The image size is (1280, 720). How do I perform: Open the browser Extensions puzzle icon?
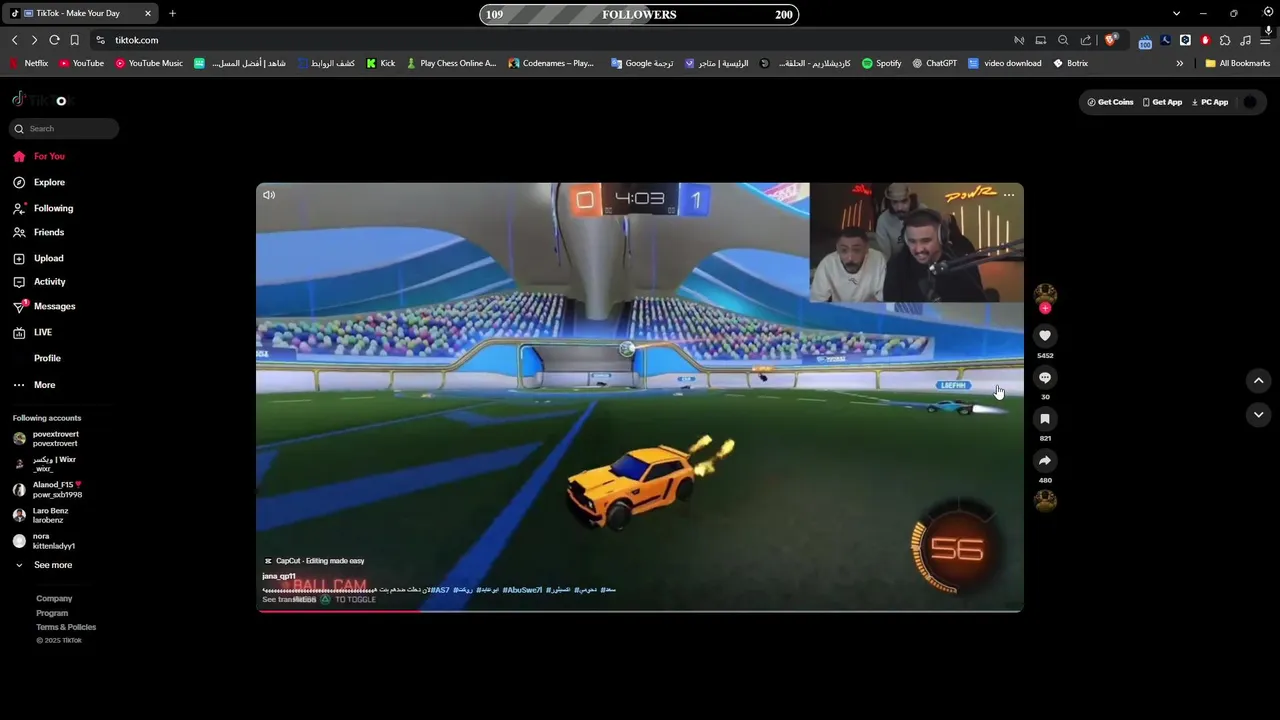[x=1225, y=40]
